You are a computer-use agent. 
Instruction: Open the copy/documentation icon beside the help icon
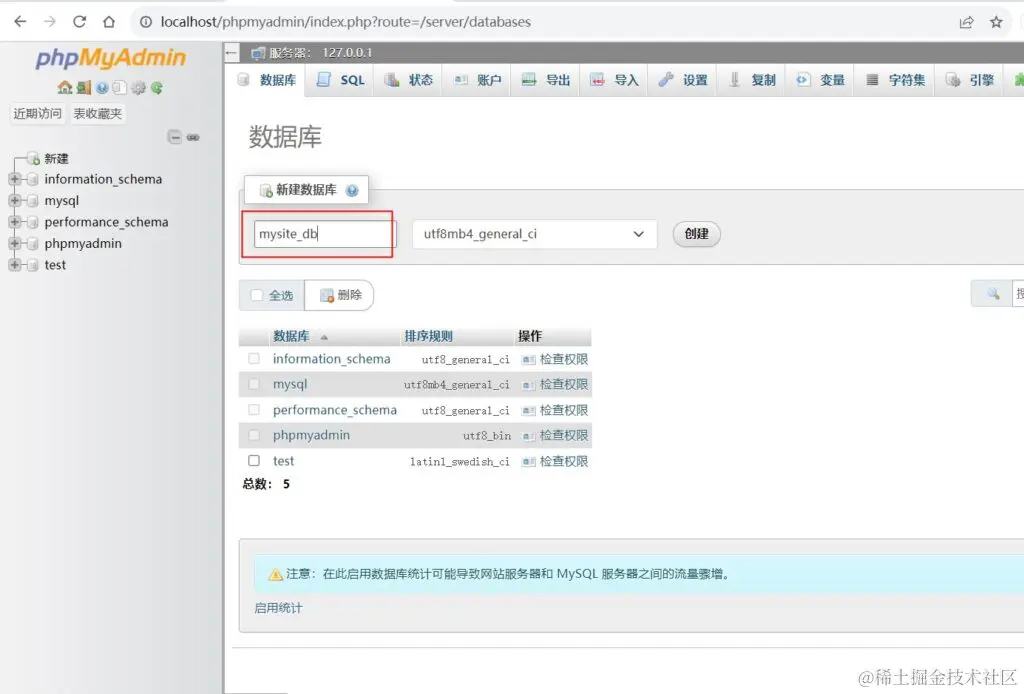(x=119, y=87)
